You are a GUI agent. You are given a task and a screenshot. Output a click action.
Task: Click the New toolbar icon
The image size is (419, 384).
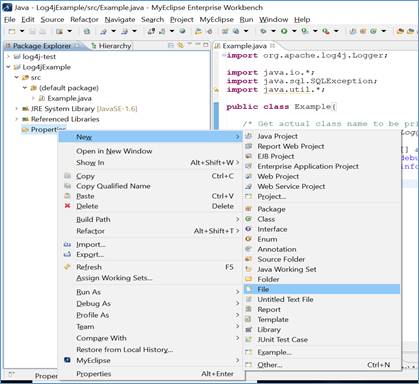coord(12,31)
